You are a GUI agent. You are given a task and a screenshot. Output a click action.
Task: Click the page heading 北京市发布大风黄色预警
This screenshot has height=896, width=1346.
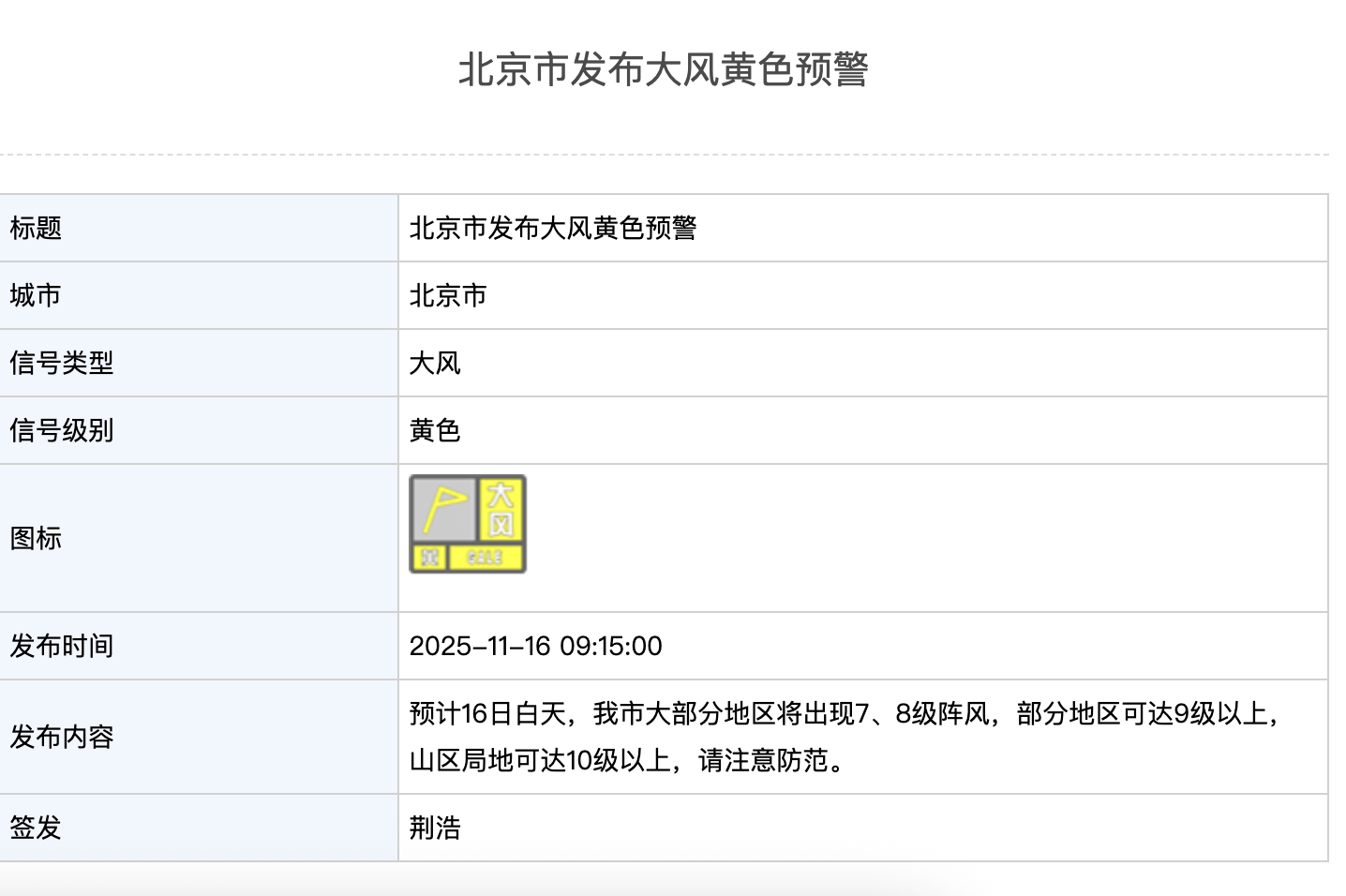pos(664,69)
